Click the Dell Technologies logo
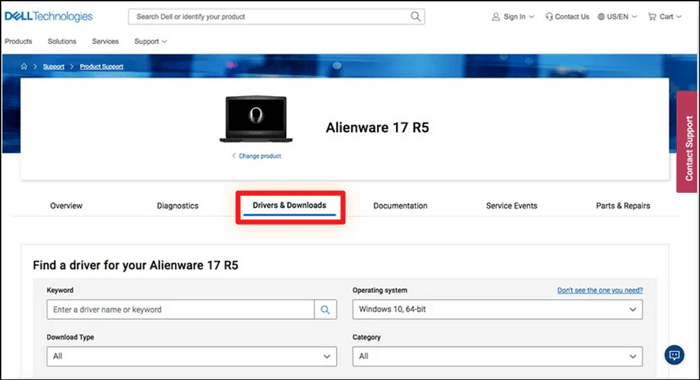Image resolution: width=700 pixels, height=380 pixels. tap(49, 17)
